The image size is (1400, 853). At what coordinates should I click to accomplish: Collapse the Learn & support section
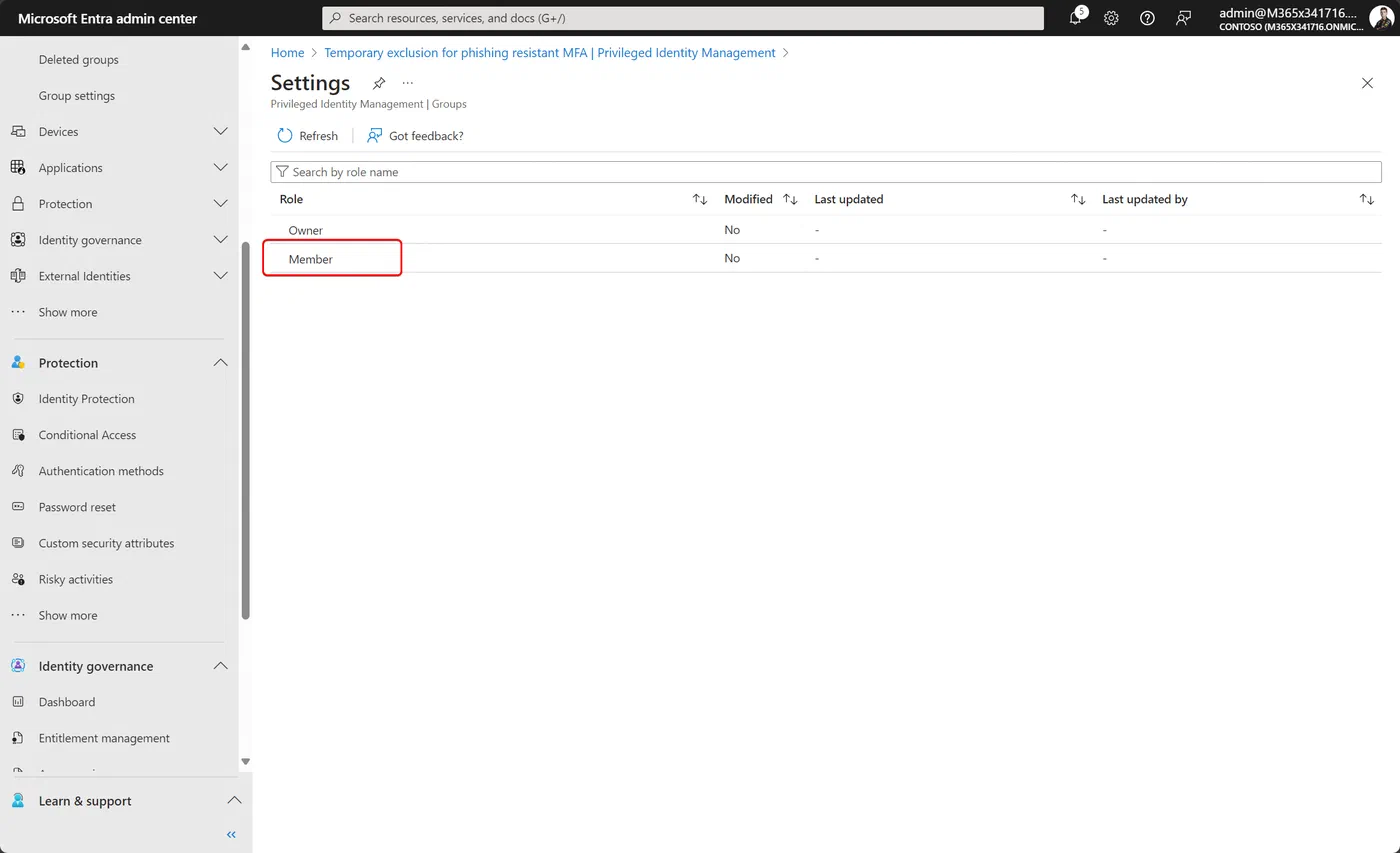[x=234, y=801]
